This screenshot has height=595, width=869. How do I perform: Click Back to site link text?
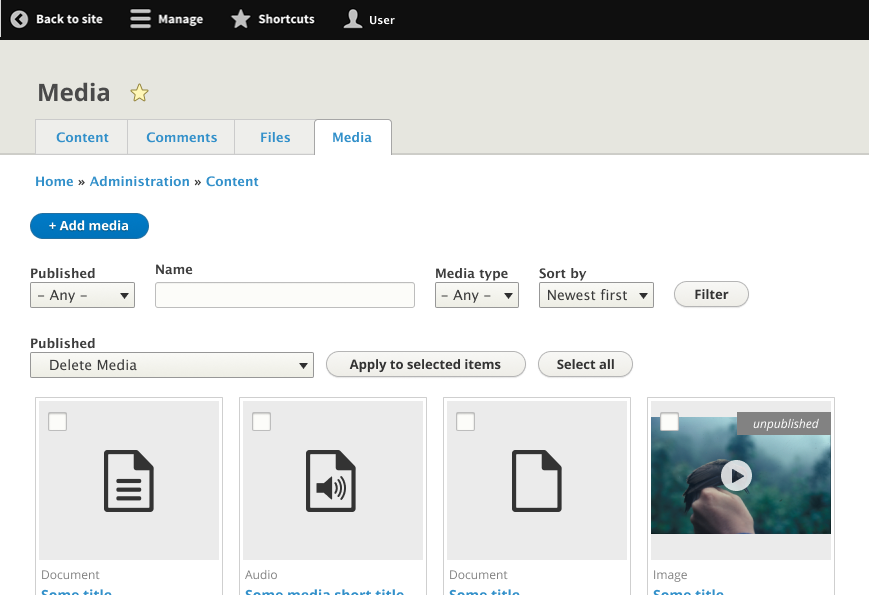pos(69,19)
